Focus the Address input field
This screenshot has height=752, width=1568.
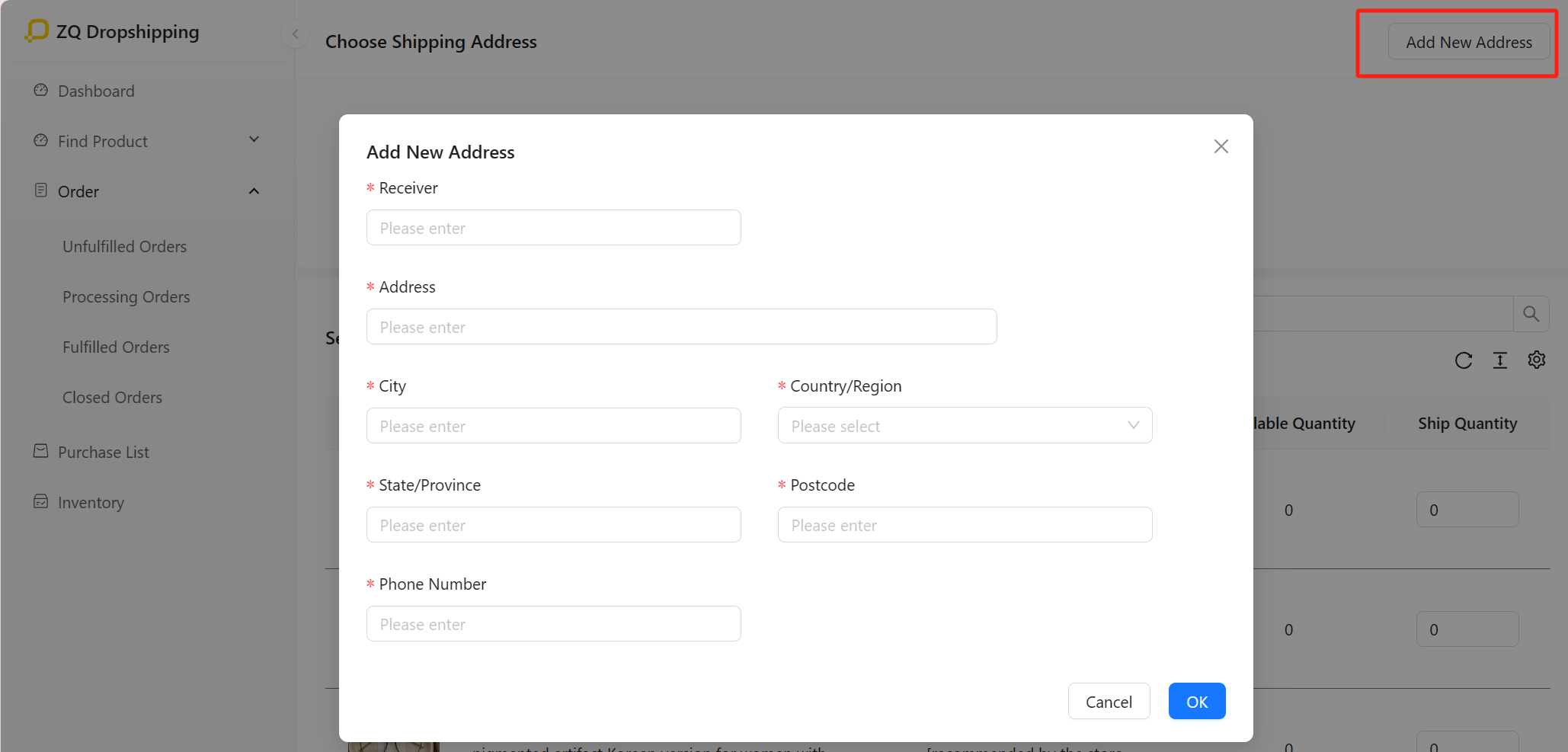click(x=682, y=327)
